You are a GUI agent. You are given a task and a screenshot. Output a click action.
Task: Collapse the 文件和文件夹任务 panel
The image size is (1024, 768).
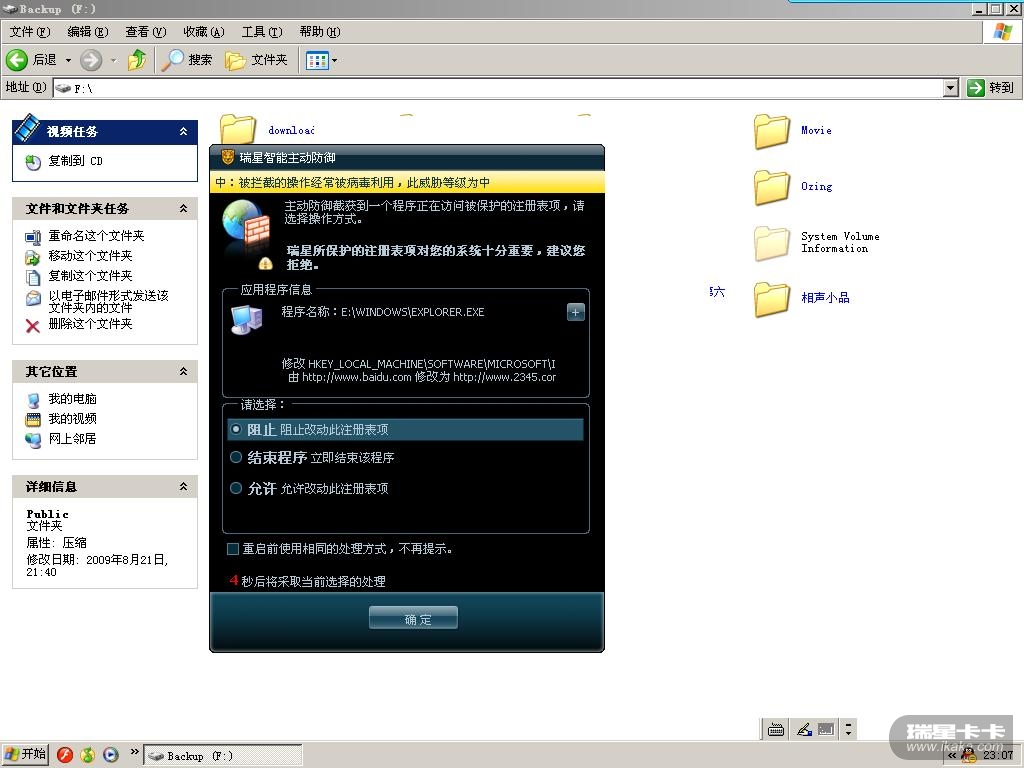point(184,208)
